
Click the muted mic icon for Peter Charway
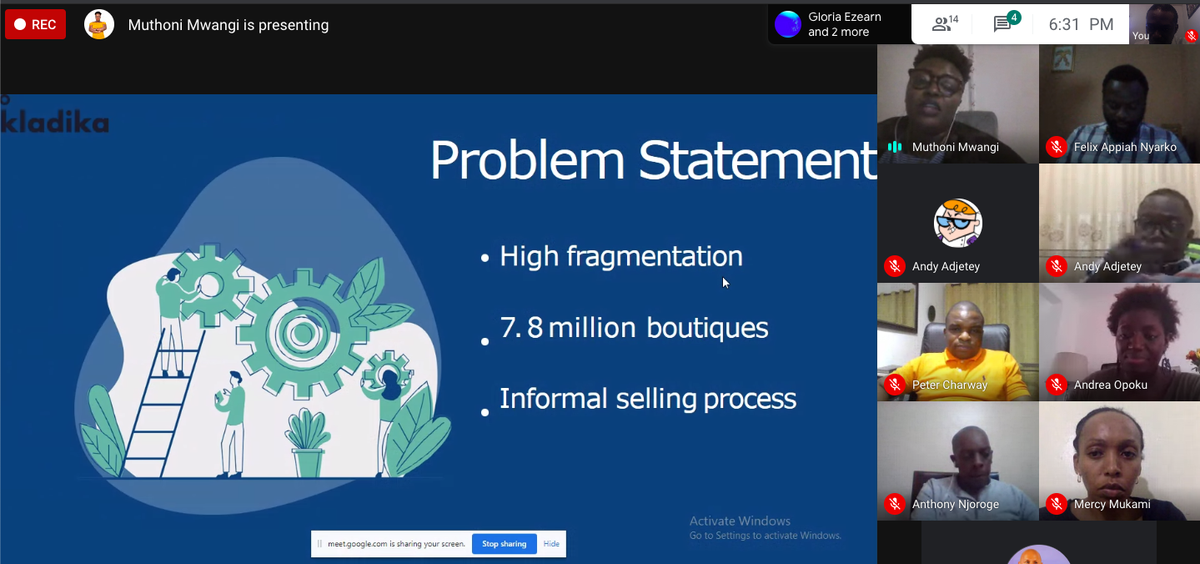coord(894,384)
